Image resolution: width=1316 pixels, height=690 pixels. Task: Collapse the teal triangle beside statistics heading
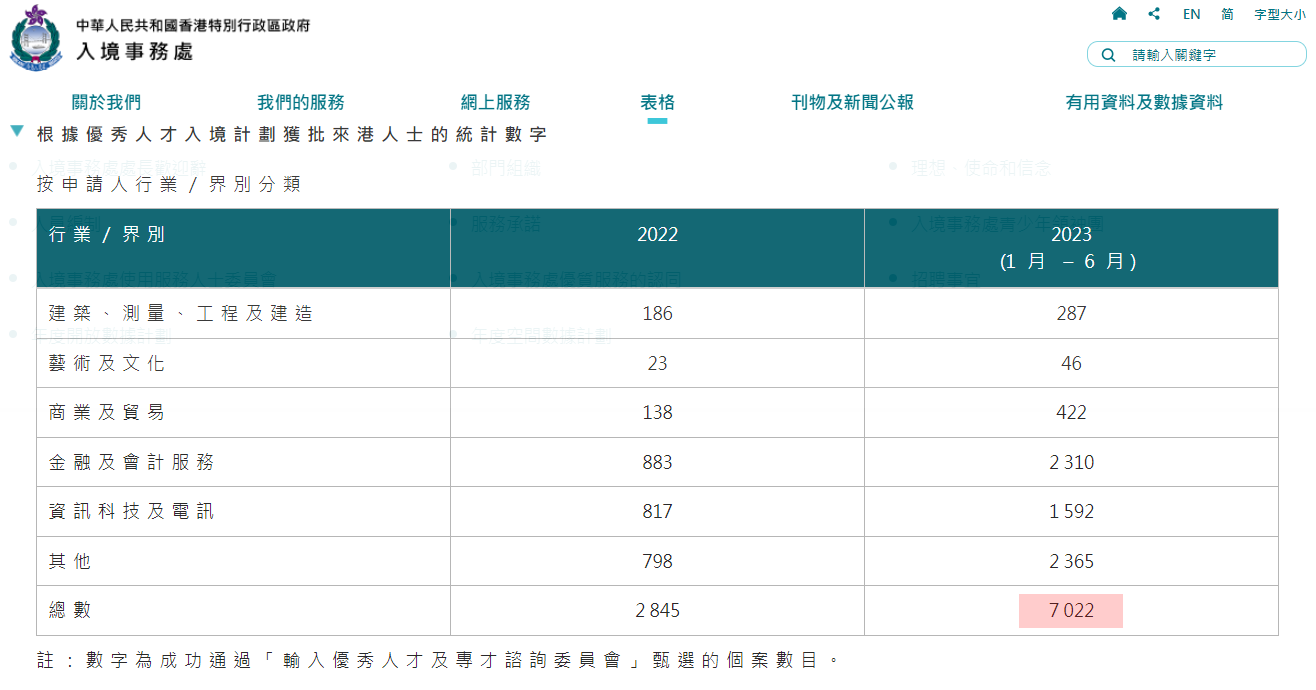[17, 131]
